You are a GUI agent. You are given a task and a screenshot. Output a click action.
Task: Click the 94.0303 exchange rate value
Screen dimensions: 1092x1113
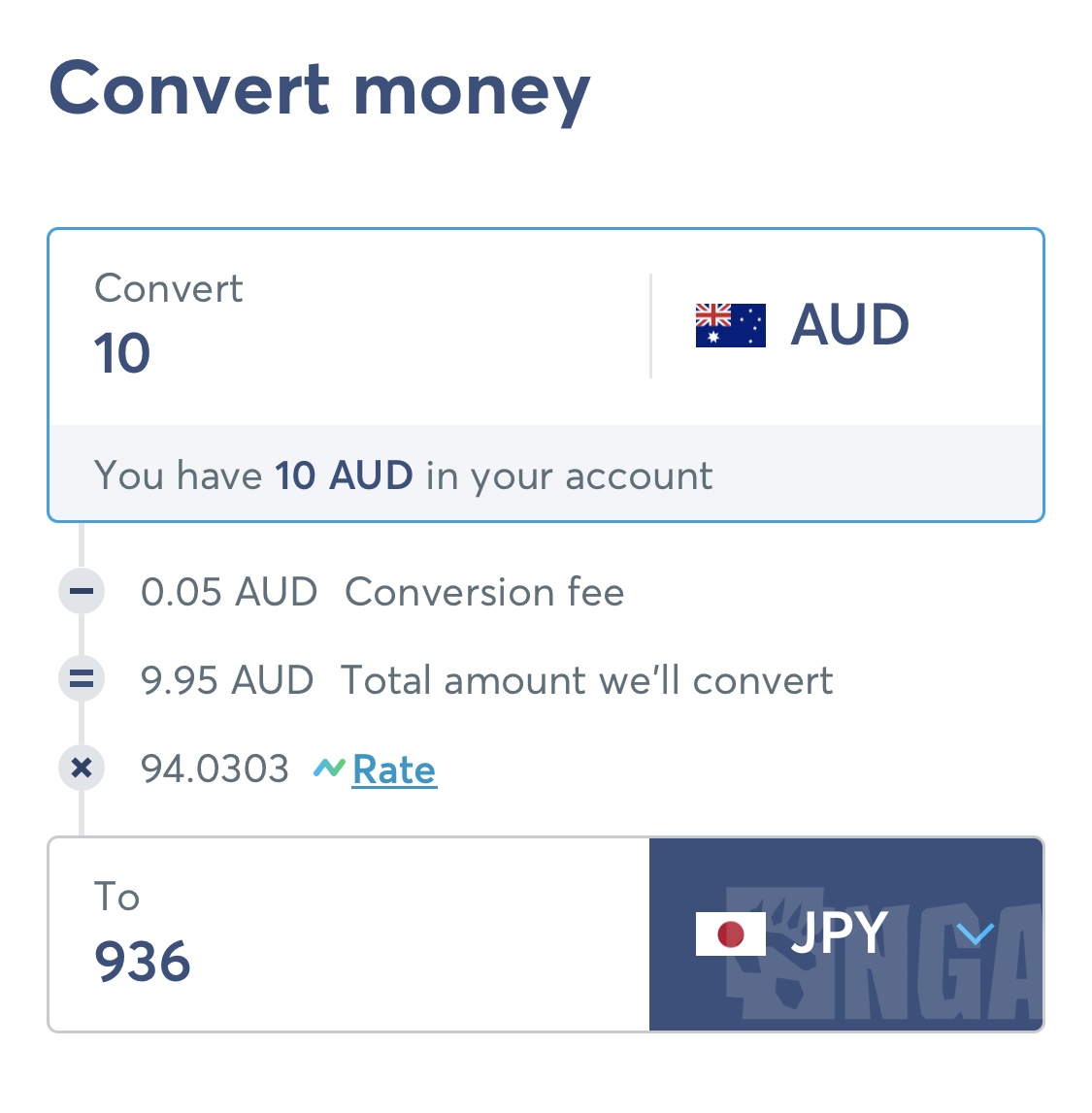[x=214, y=768]
